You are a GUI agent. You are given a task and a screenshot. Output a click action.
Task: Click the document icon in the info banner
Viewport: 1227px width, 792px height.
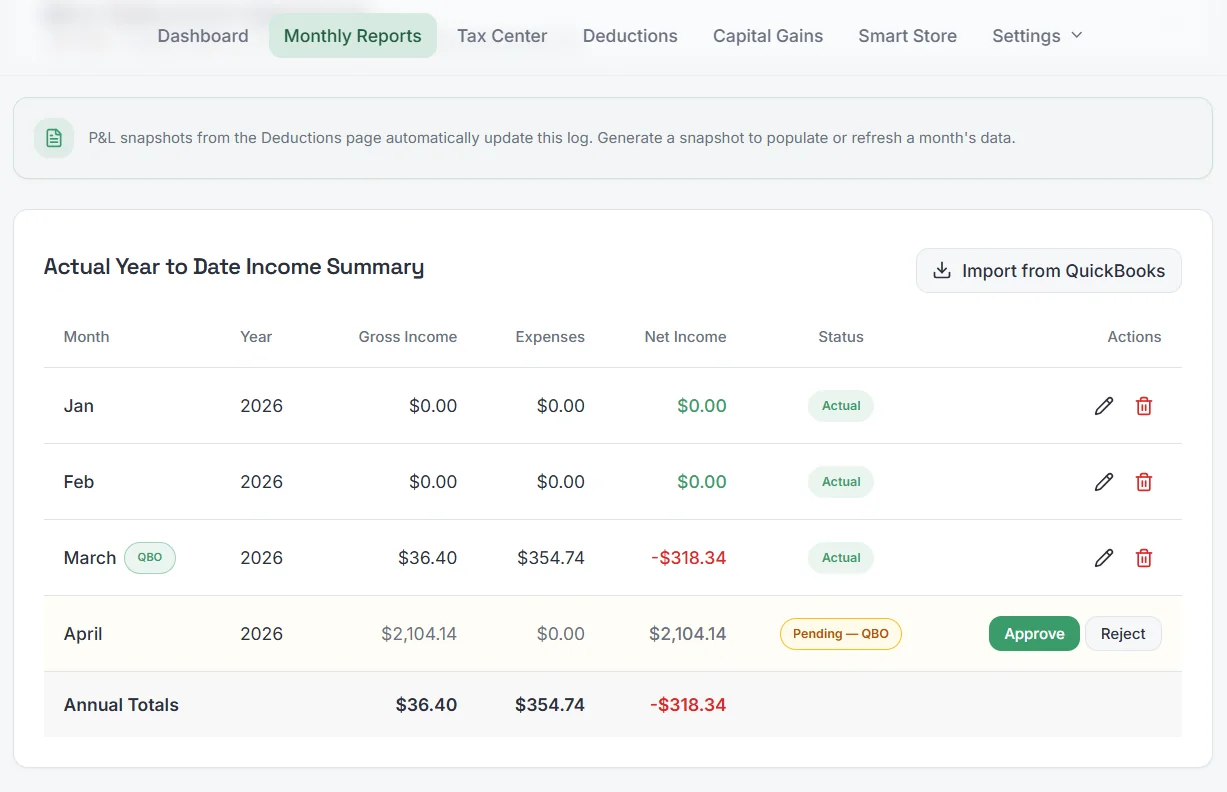click(x=54, y=138)
